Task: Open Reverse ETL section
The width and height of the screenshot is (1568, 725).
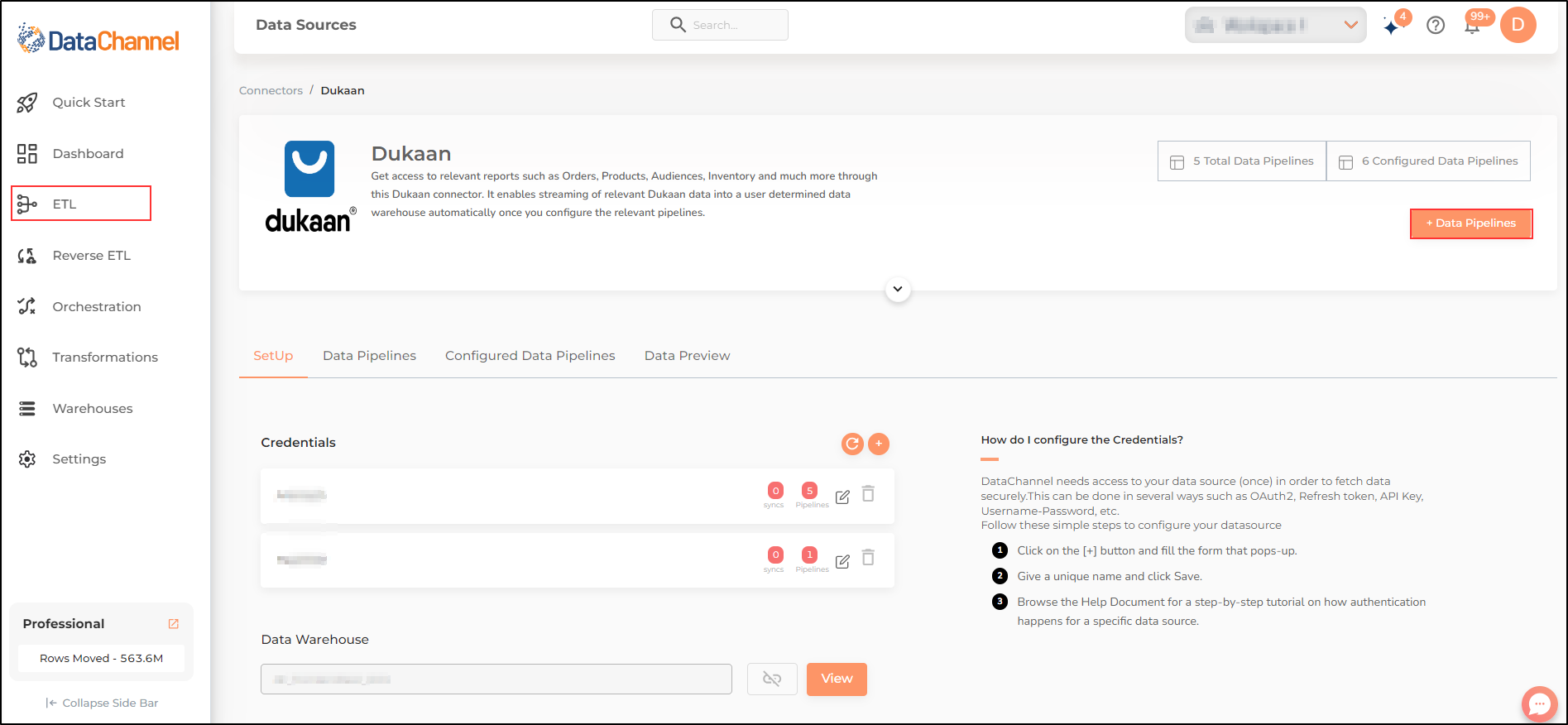Action: click(x=92, y=256)
